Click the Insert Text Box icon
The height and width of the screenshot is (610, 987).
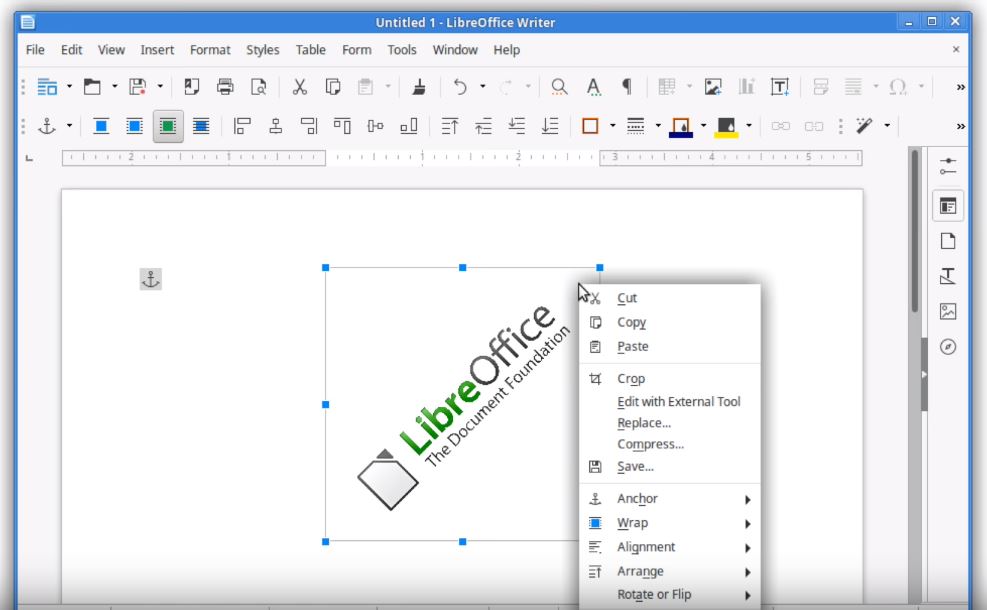(x=779, y=86)
